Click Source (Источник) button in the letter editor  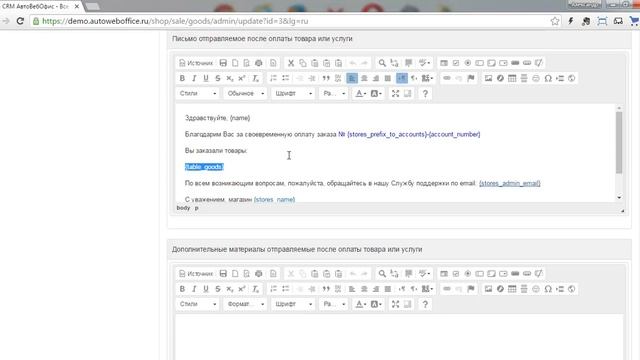coord(196,63)
